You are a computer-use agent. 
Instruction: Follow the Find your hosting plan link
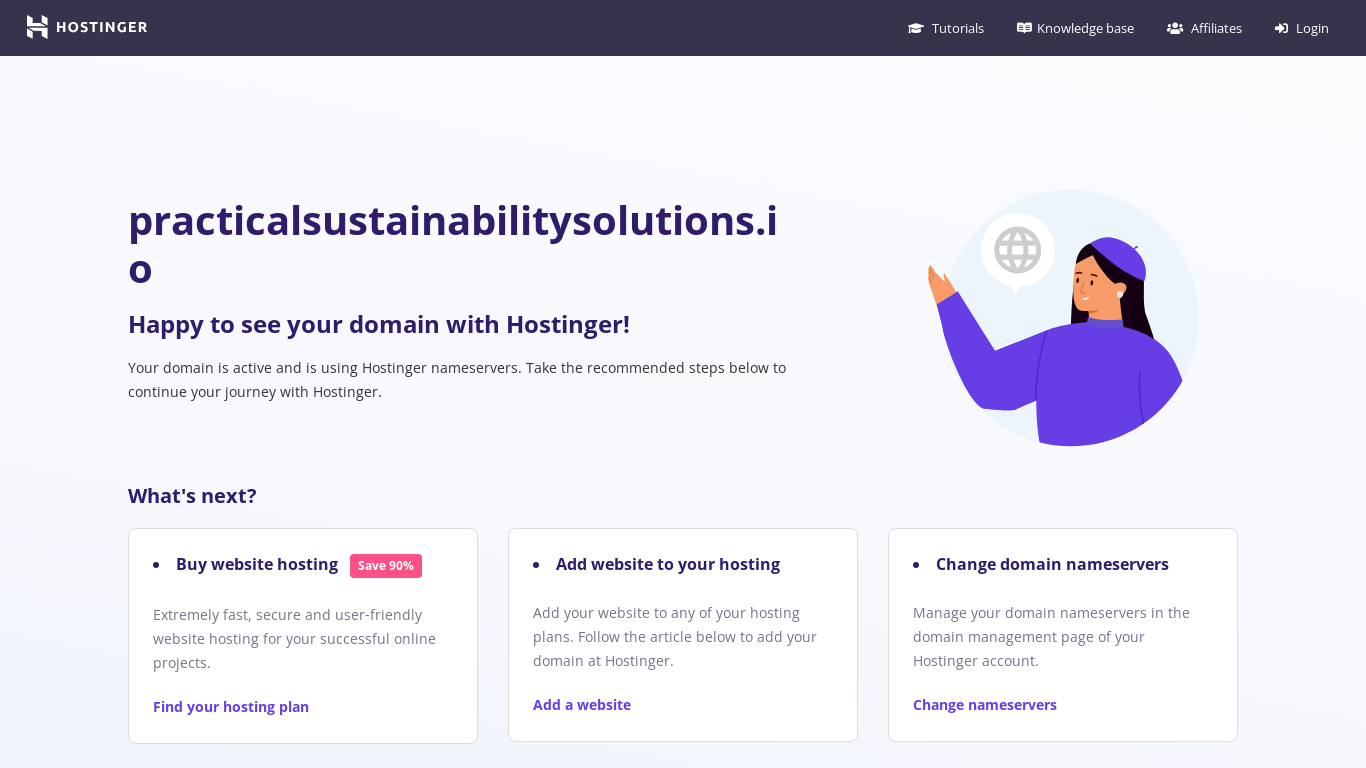[231, 707]
